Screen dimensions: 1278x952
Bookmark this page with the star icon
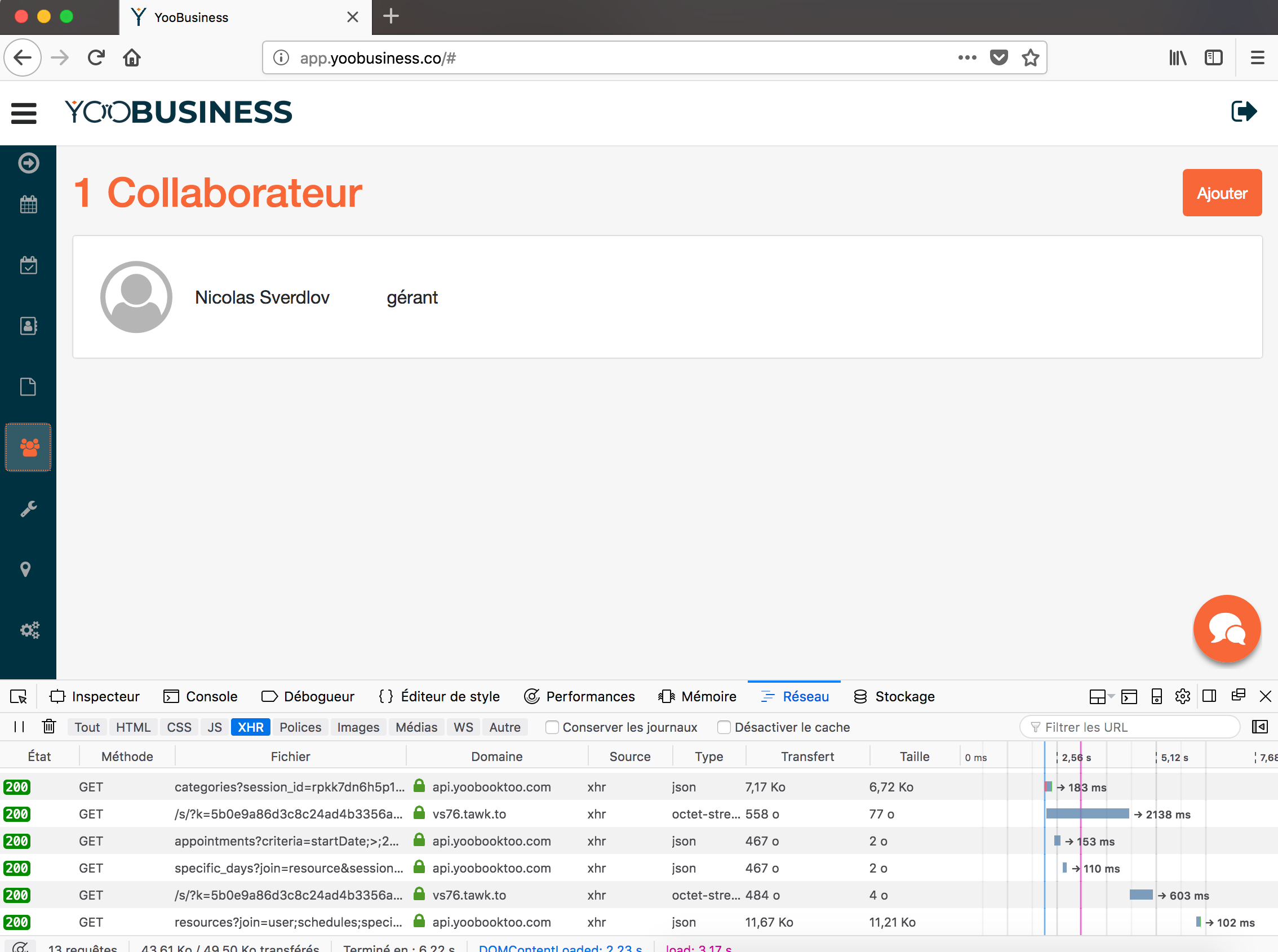(x=1030, y=57)
